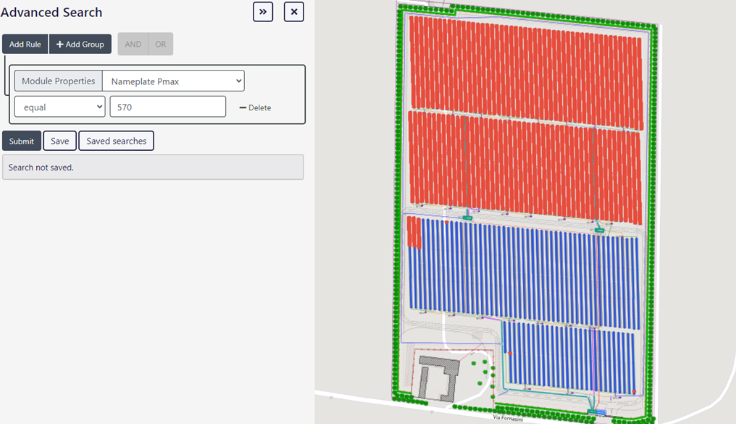Screen dimensions: 736x424
Task: Close the Advanced Search panel
Action: point(294,12)
